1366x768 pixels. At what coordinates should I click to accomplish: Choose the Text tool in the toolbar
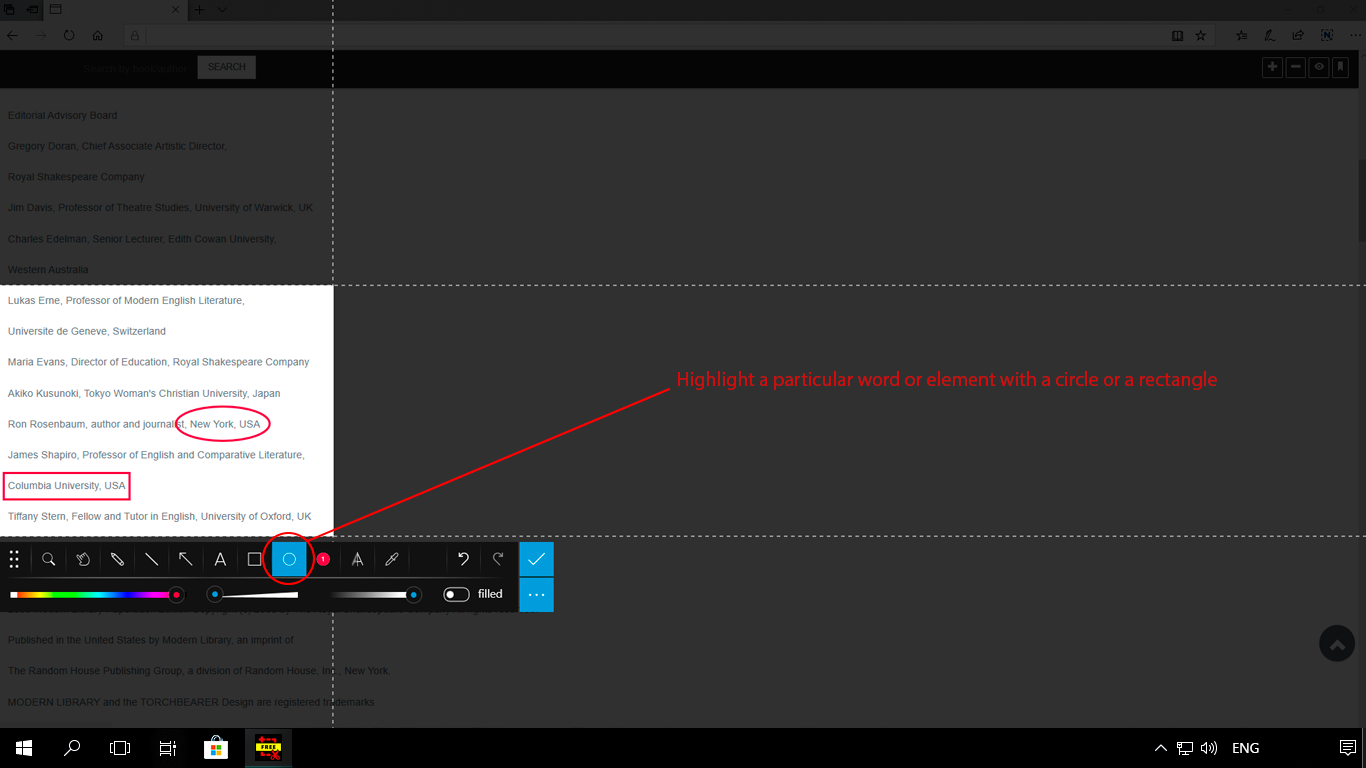pyautogui.click(x=220, y=559)
